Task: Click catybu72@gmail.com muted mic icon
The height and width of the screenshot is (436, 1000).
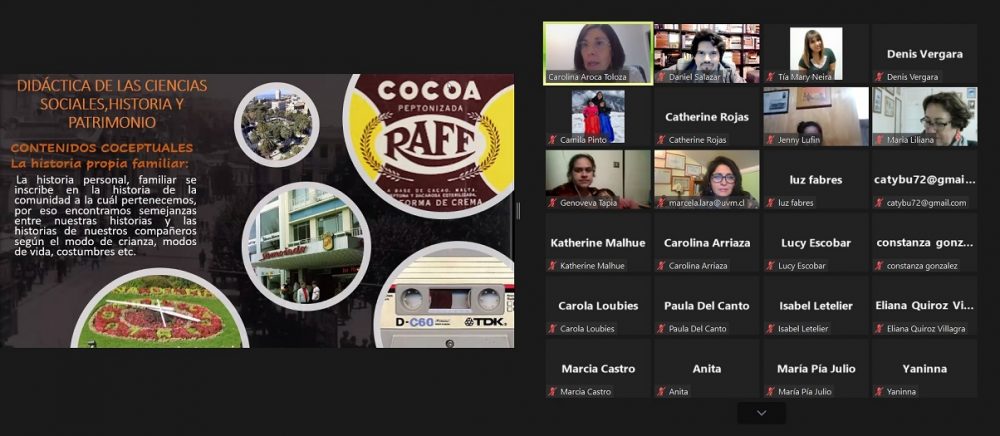Action: [879, 203]
